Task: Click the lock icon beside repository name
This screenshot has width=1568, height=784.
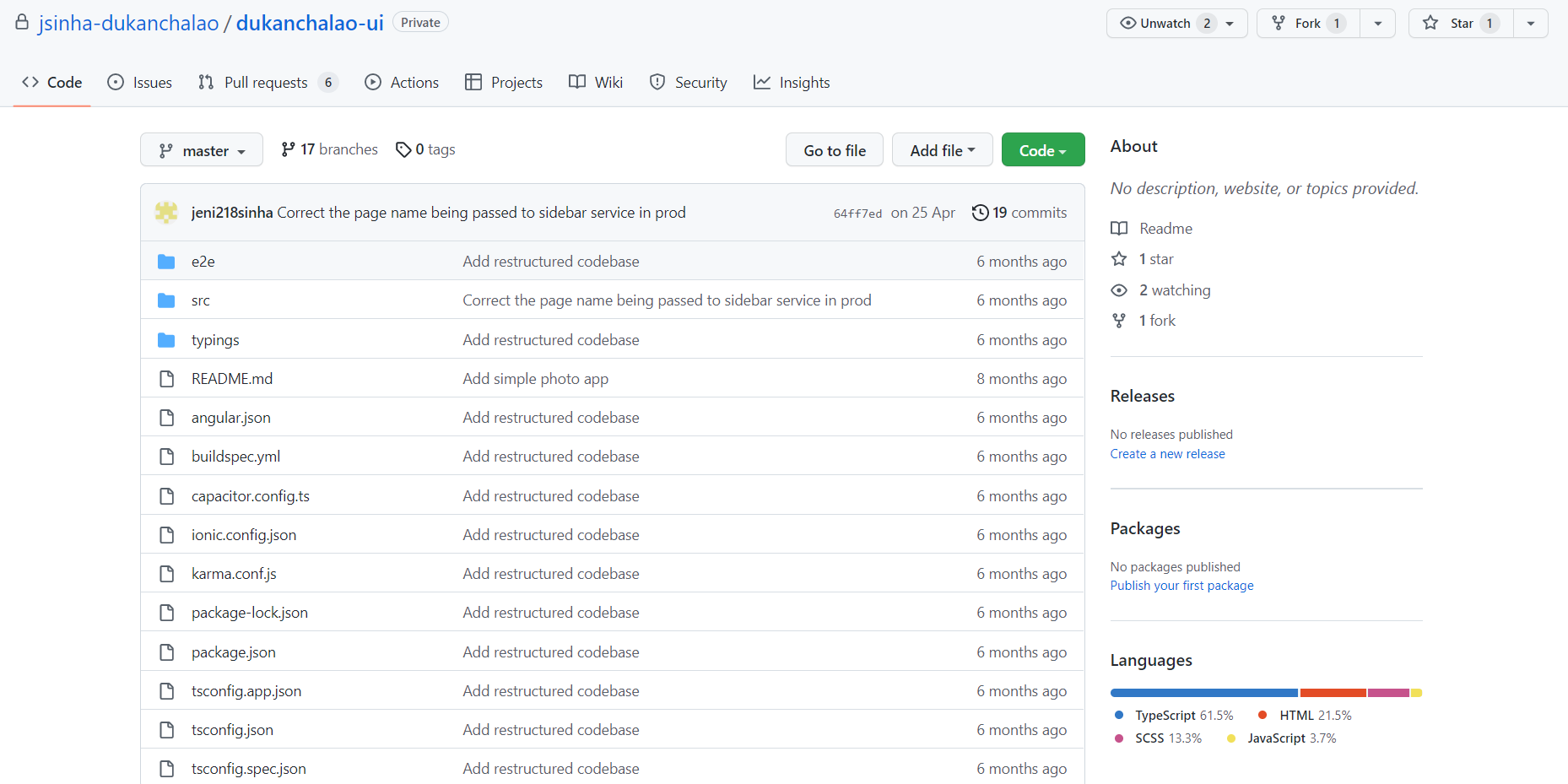Action: [21, 22]
